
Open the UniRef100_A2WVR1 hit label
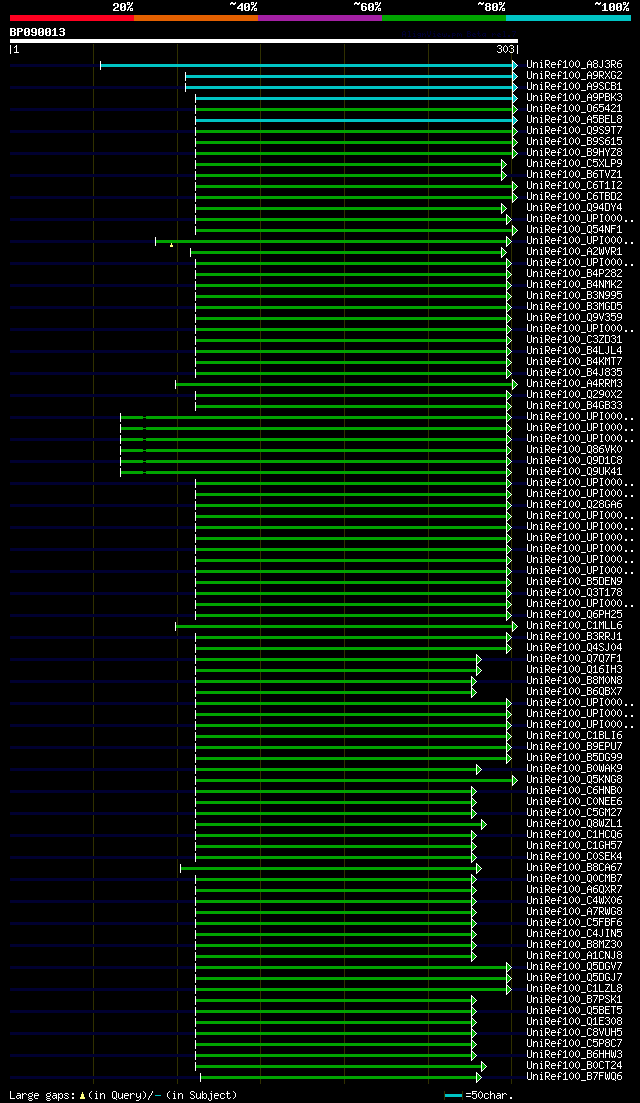click(574, 252)
